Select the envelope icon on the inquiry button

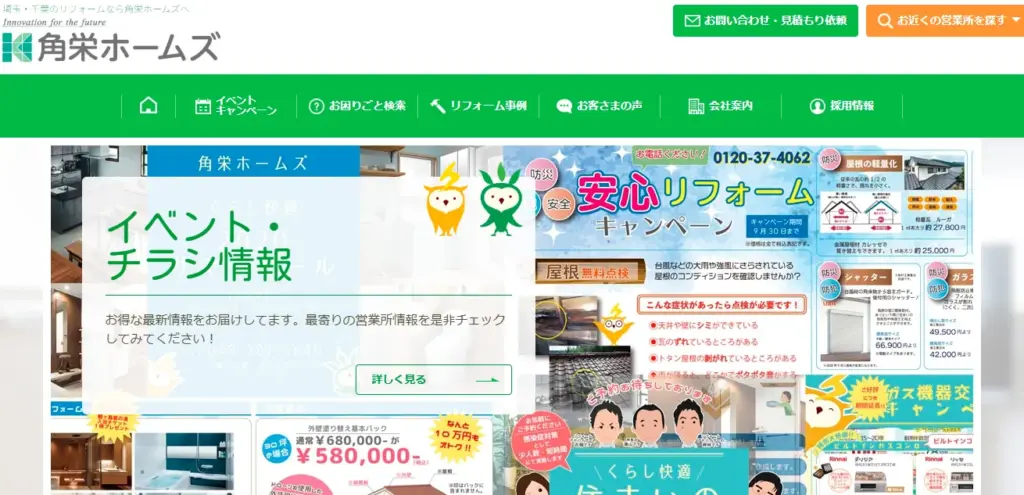coord(692,21)
